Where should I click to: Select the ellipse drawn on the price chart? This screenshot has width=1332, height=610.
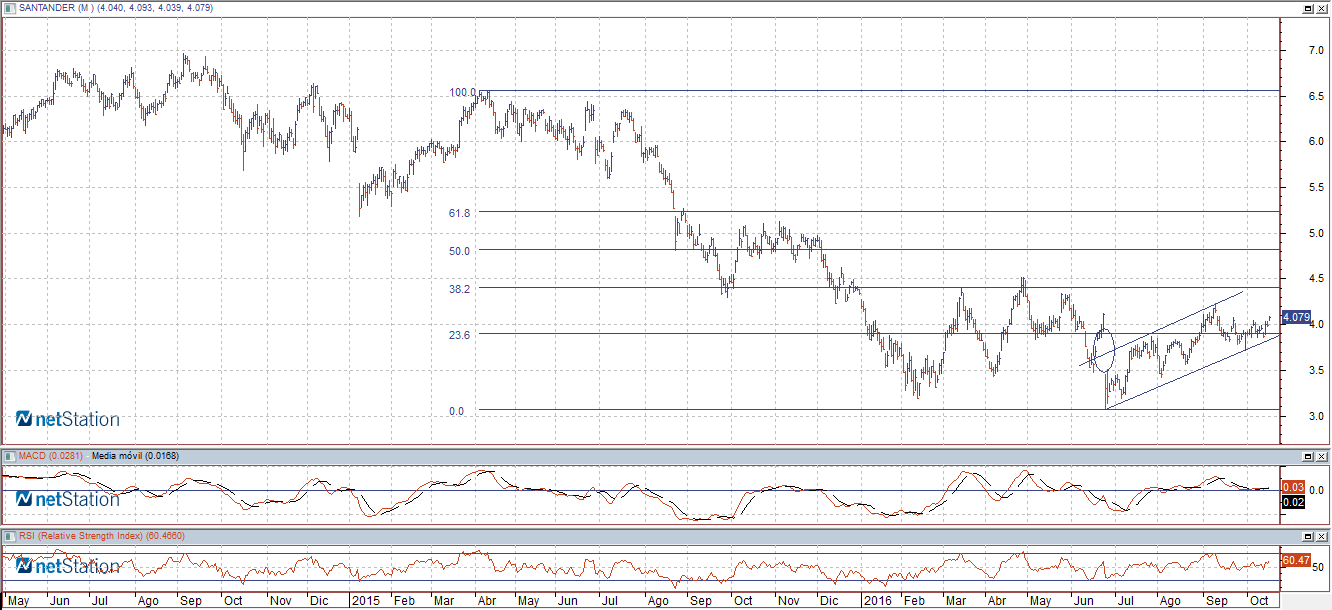[x=1103, y=349]
